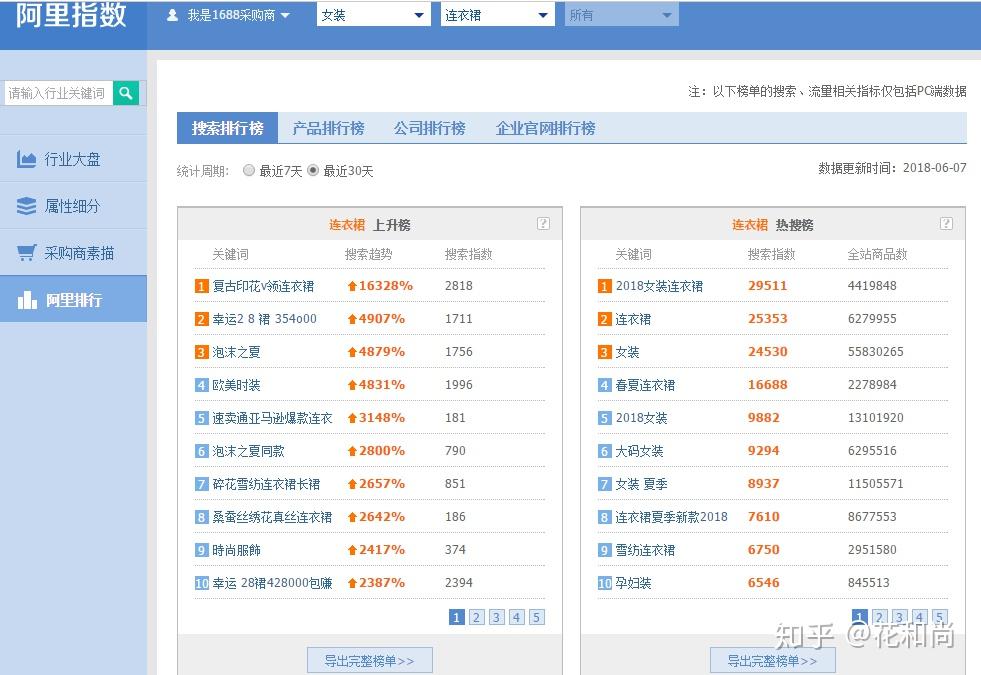
Task: Click the 采购商素描 cart icon
Action: [26, 253]
